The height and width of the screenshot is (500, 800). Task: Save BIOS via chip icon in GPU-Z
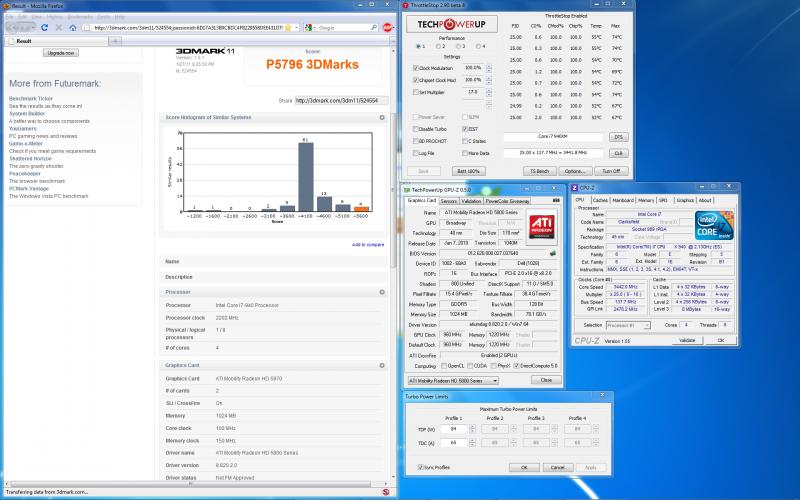[553, 253]
